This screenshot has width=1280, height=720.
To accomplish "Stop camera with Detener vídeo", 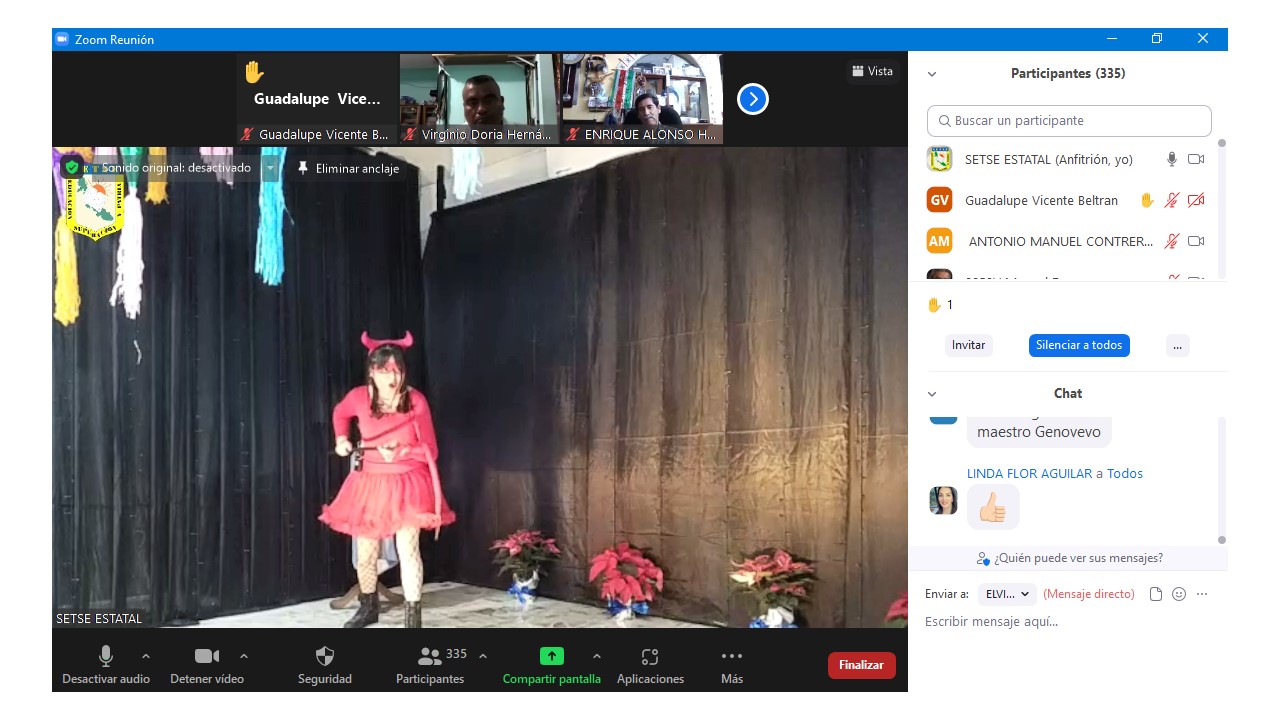I will 207,665.
